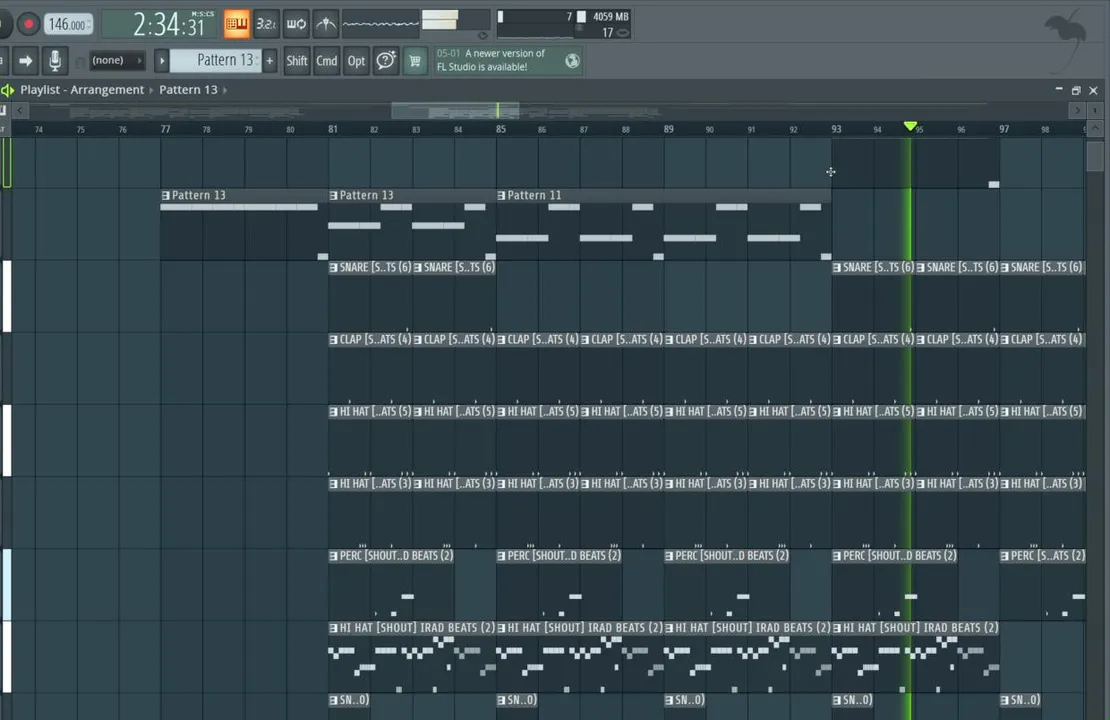Viewport: 1110px width, 720px height.
Task: Toggle typing keyboard to piano icon
Action: [x=236, y=24]
